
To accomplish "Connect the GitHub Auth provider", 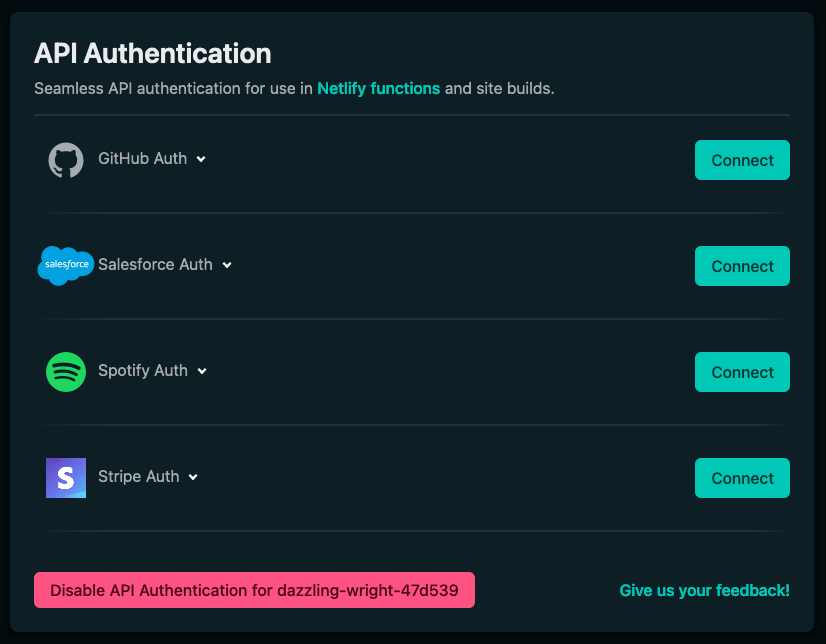I will click(x=742, y=160).
